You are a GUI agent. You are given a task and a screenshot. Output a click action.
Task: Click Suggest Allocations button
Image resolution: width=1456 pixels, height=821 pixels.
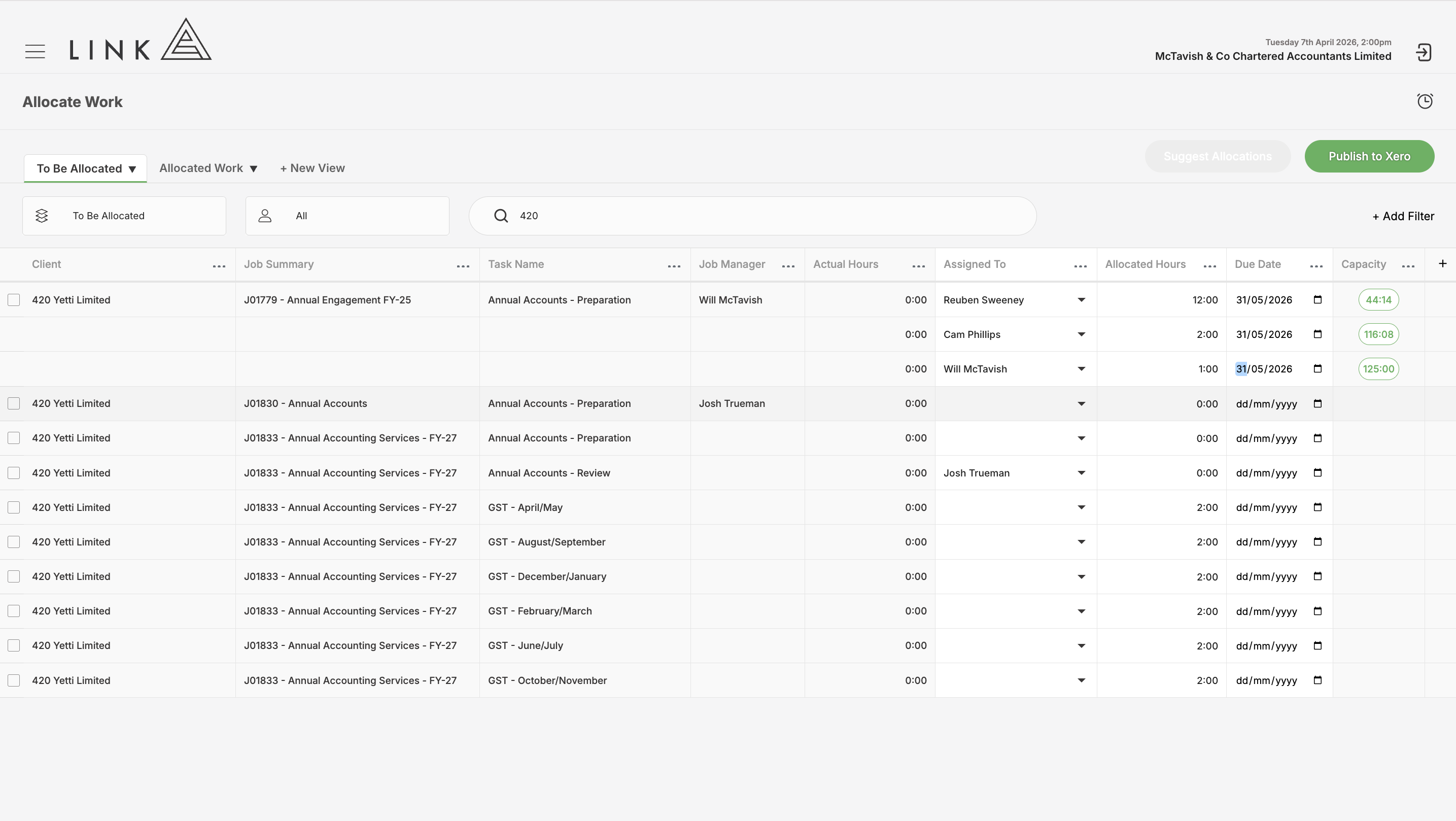click(1218, 157)
